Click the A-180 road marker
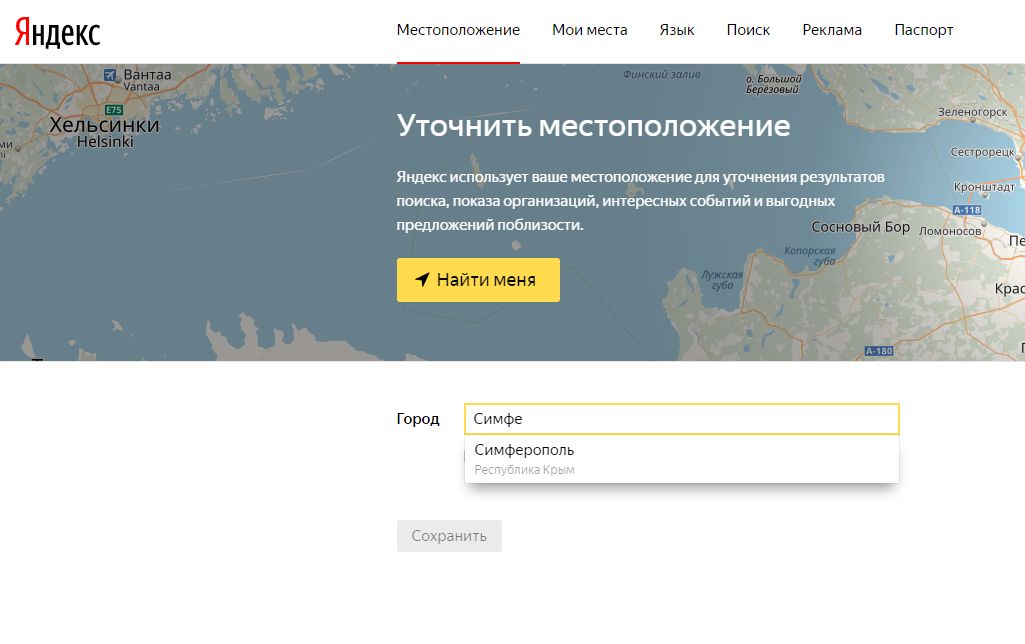This screenshot has width=1025, height=644. click(x=879, y=351)
